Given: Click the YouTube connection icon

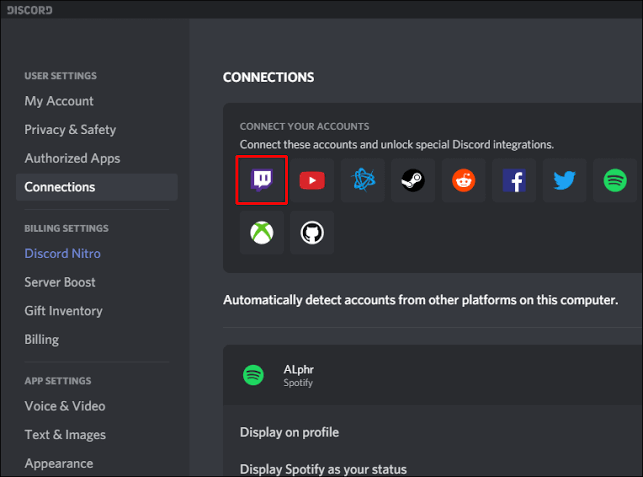Looking at the screenshot, I should tap(312, 181).
